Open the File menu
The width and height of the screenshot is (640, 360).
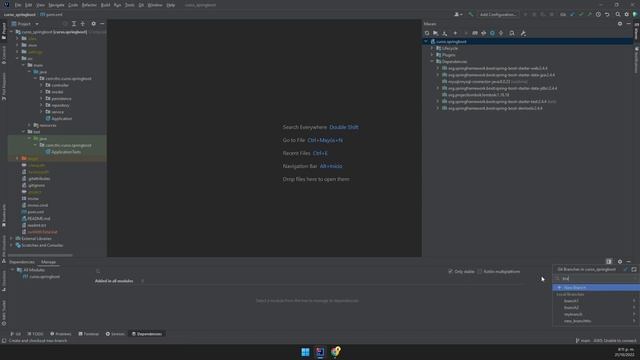tap(18, 5)
